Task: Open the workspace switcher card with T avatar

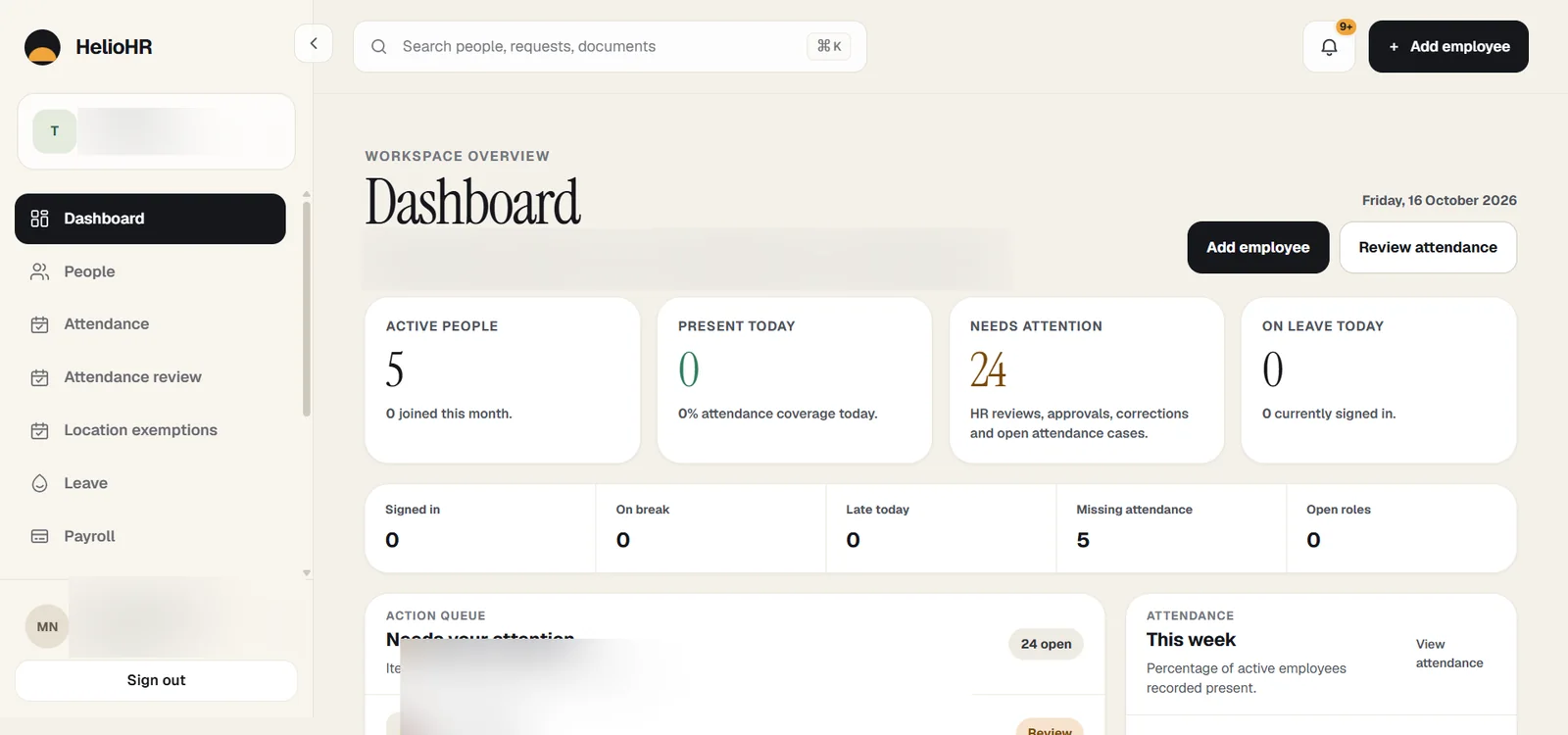Action: pyautogui.click(x=156, y=131)
